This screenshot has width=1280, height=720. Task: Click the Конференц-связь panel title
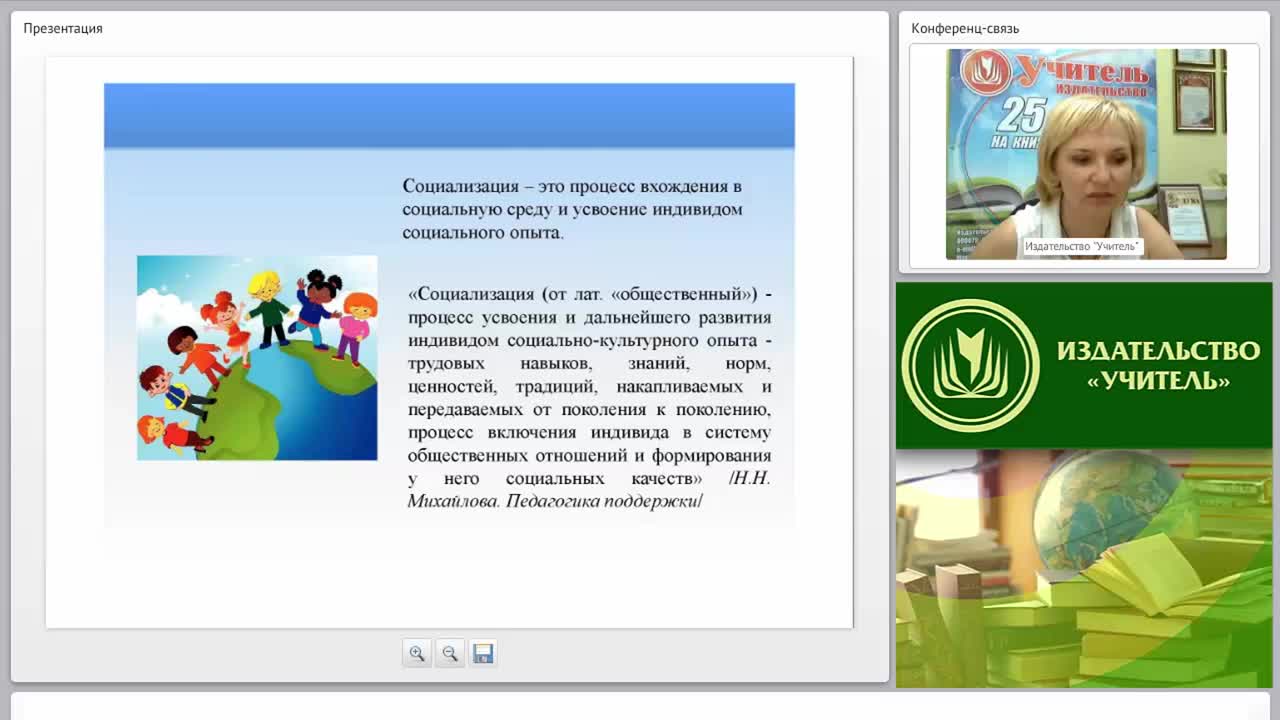click(965, 28)
